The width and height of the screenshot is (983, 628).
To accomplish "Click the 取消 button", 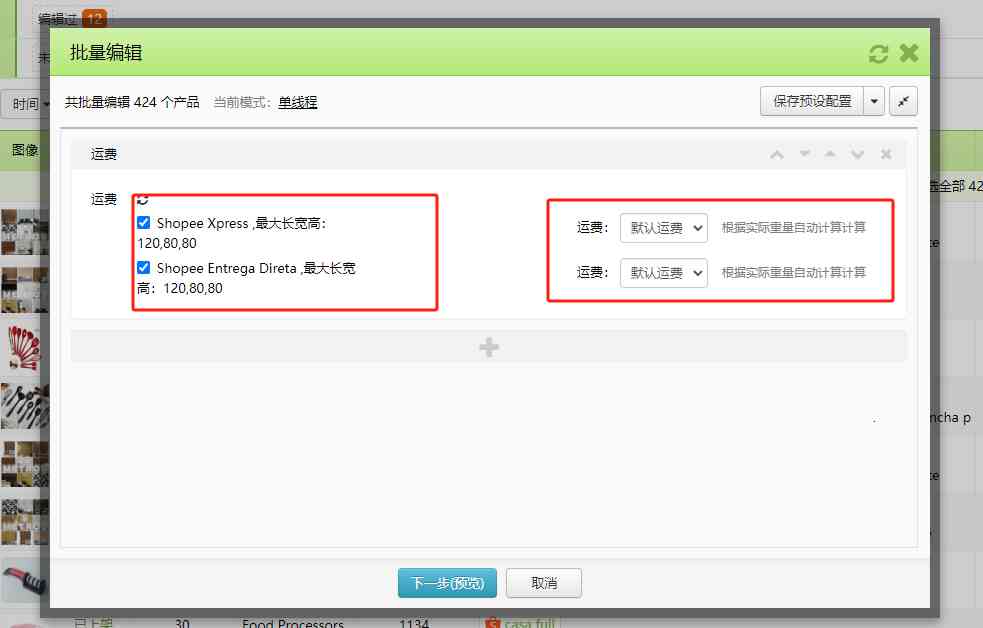I will [x=543, y=582].
